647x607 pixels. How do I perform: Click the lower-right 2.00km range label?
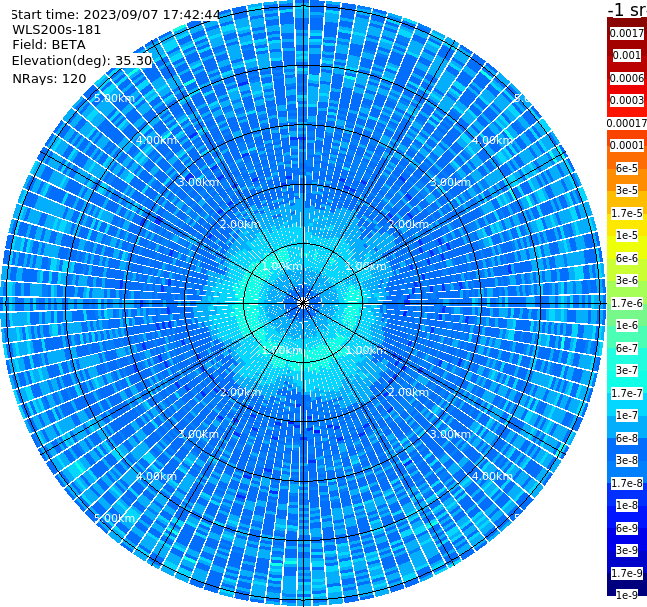[408, 392]
